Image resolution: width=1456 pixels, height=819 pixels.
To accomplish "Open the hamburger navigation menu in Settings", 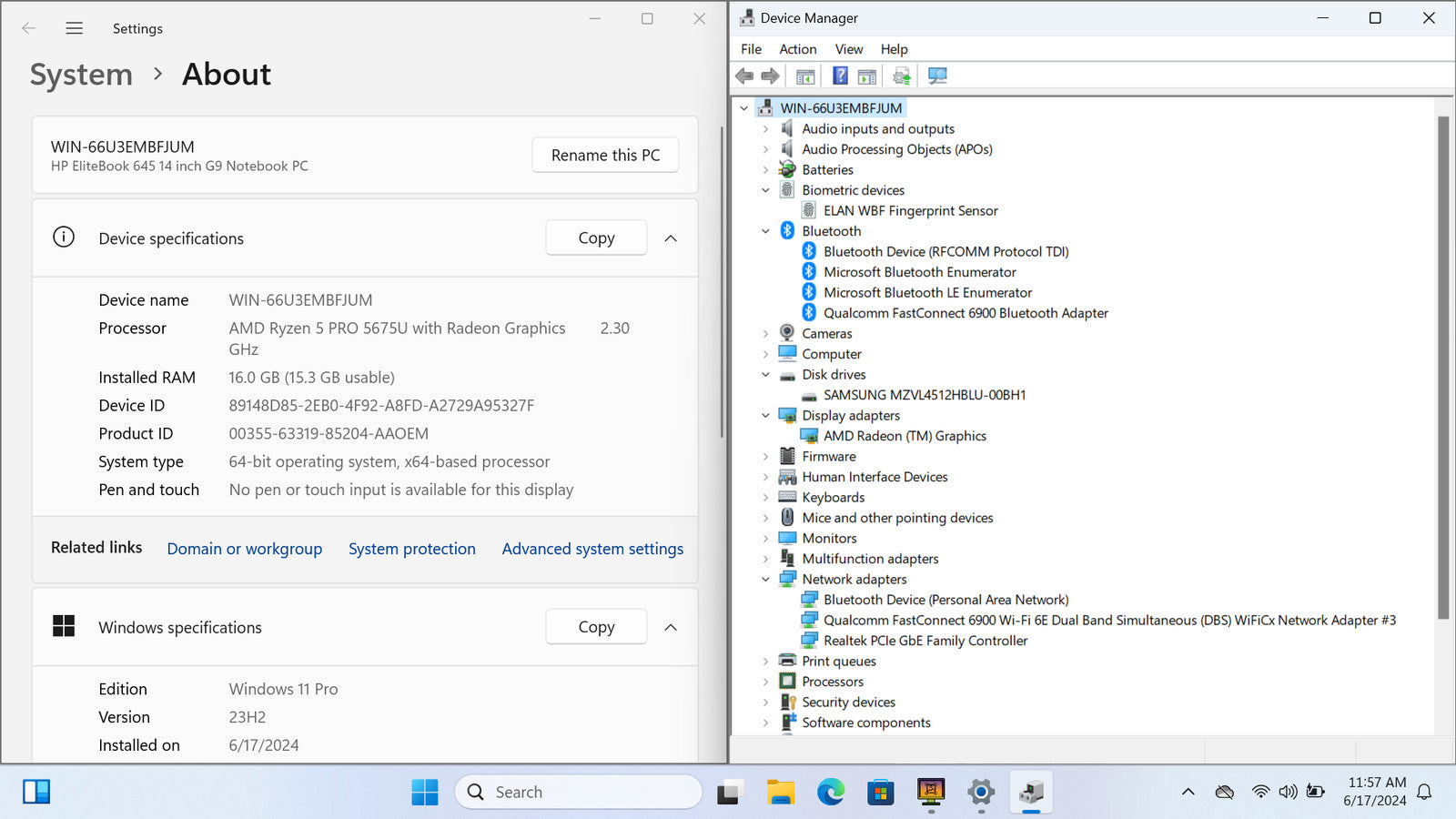I will tap(75, 28).
